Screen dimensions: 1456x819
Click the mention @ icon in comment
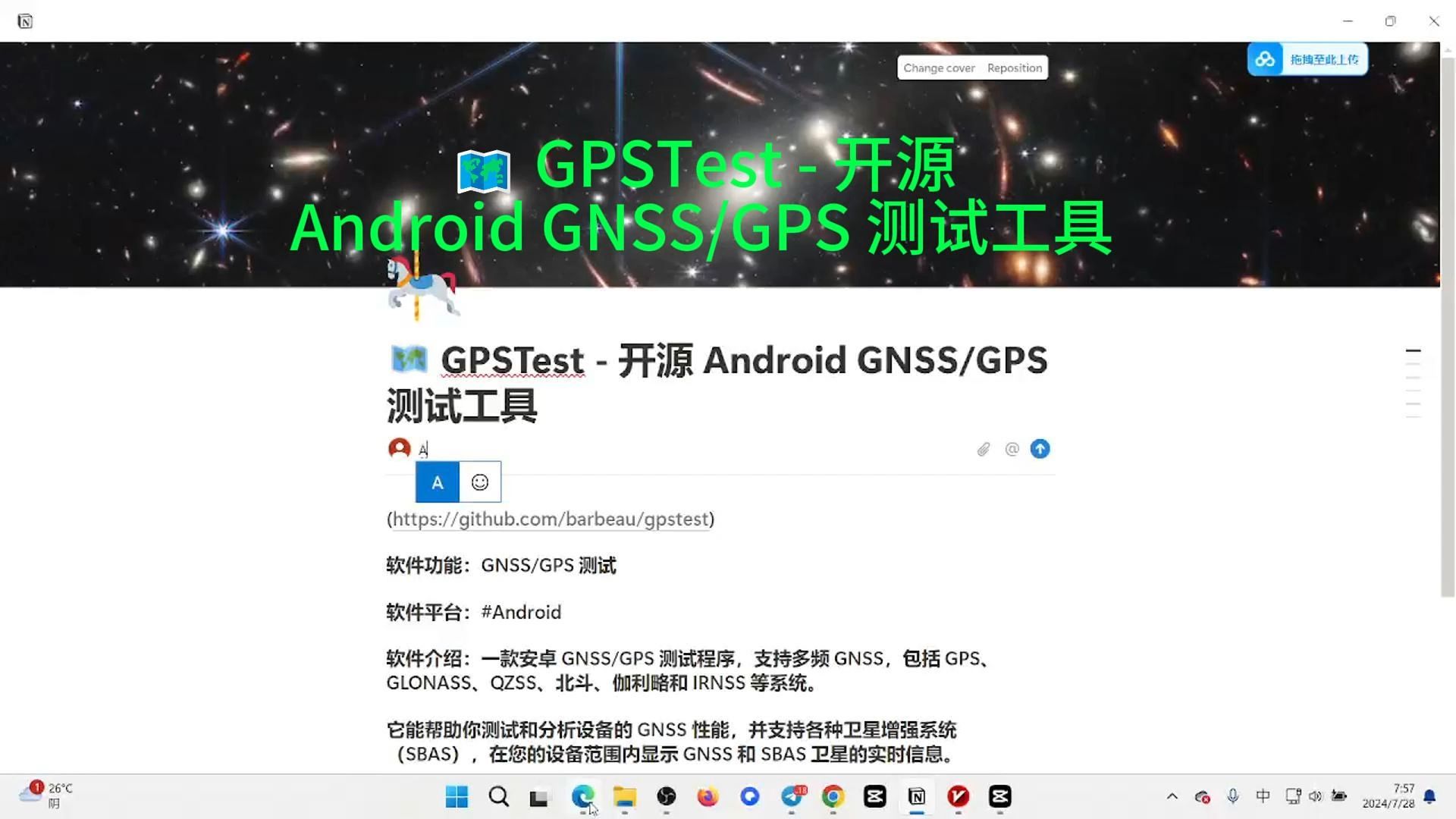[1012, 450]
